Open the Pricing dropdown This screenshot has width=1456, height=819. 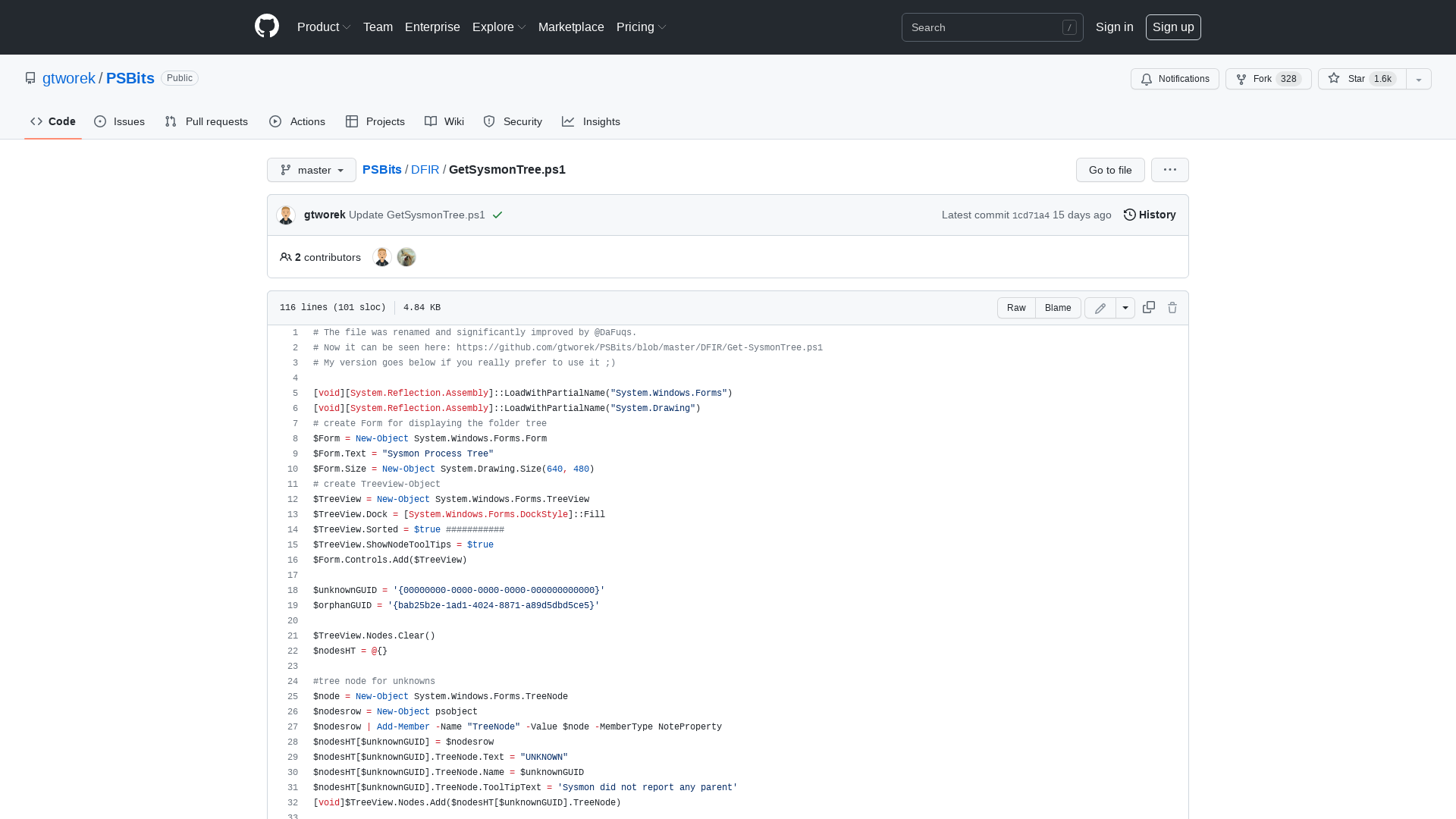pyautogui.click(x=641, y=27)
